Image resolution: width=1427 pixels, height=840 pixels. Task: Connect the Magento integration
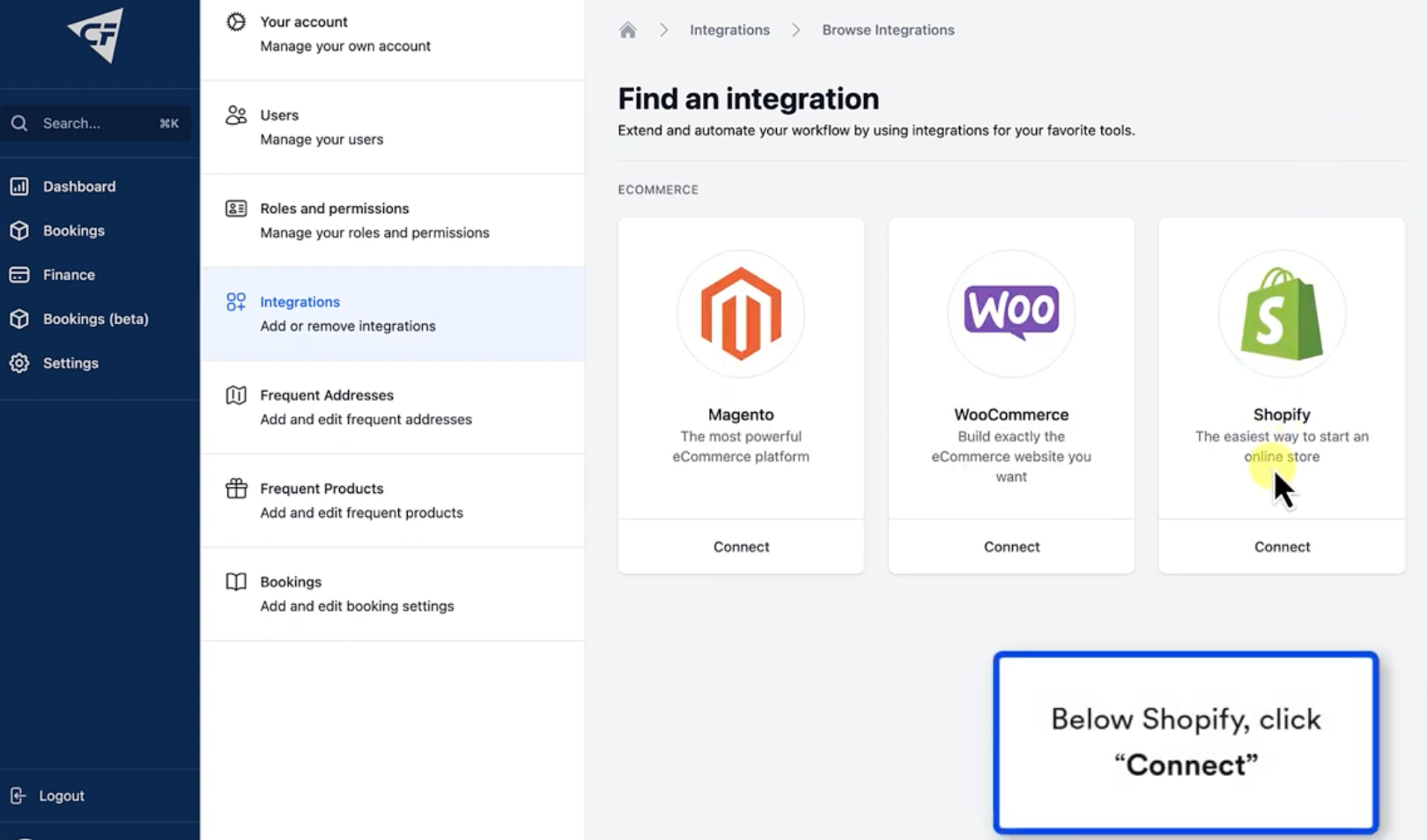point(741,547)
